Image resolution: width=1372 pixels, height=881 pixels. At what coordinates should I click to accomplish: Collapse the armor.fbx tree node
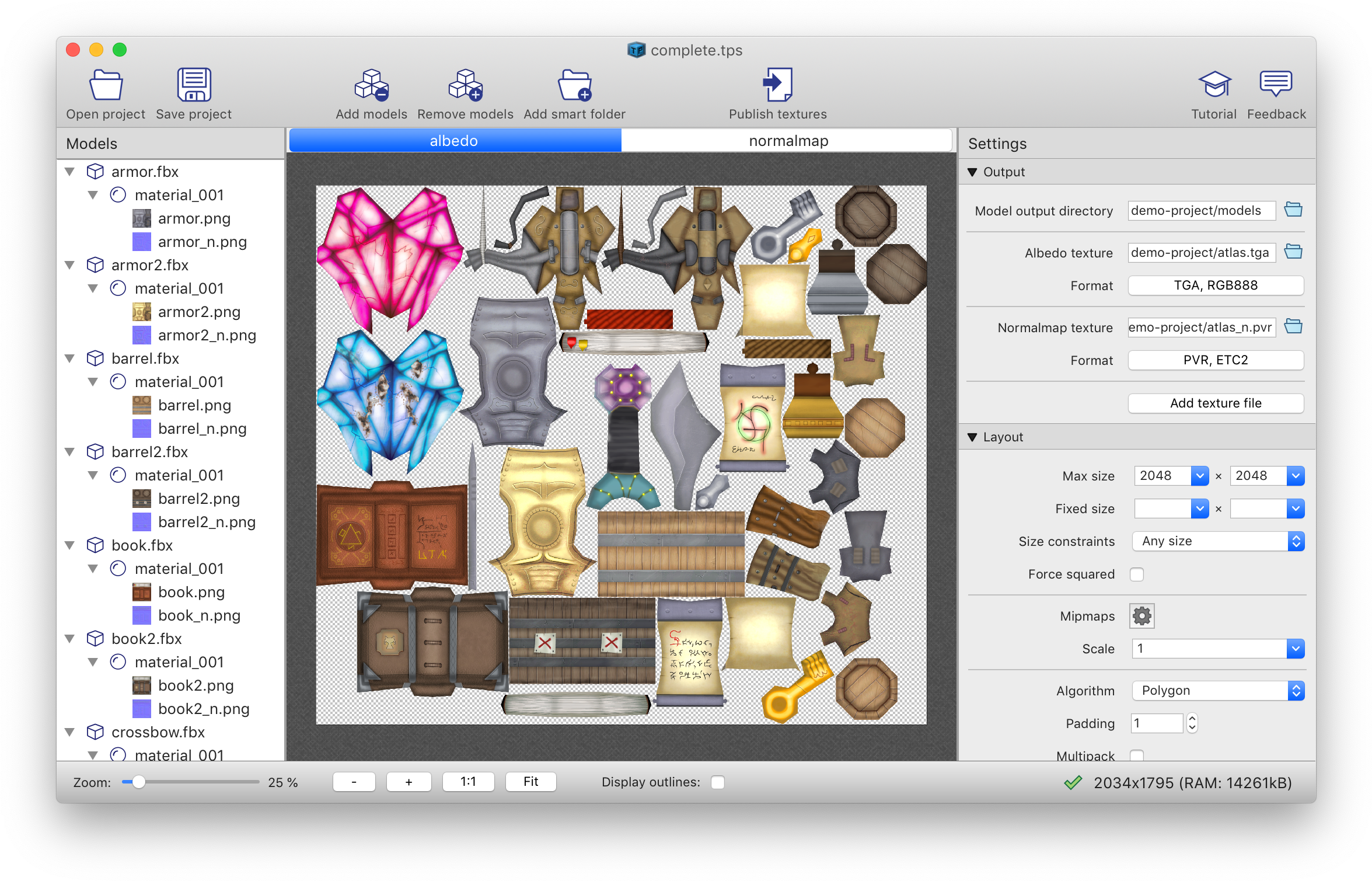click(x=70, y=172)
